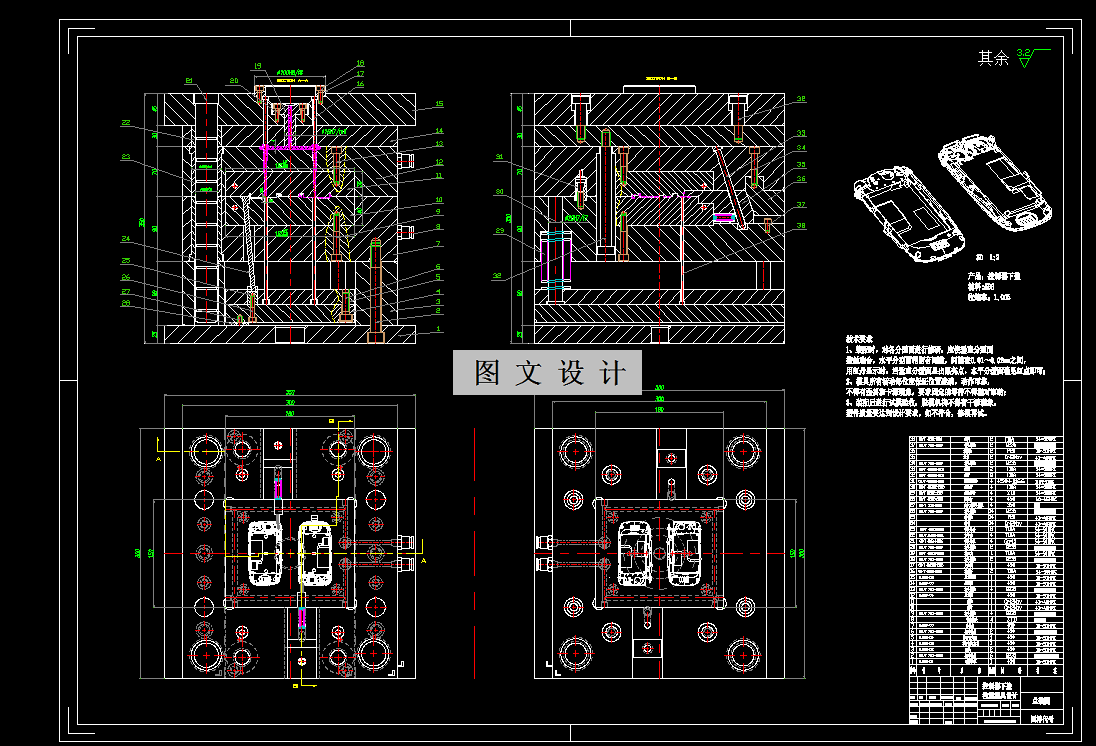Click part callout 3
Image resolution: width=1096 pixels, height=746 pixels.
point(438,302)
